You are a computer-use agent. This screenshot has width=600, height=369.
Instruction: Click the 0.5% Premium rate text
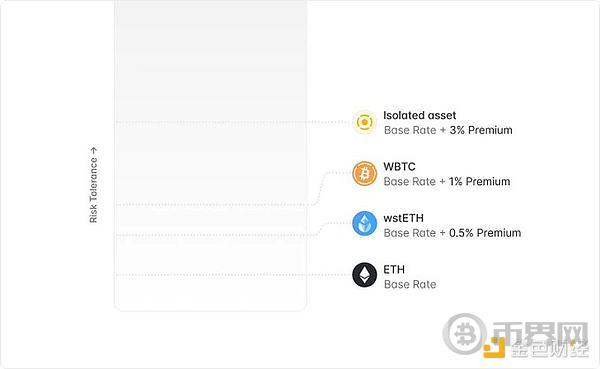485,233
